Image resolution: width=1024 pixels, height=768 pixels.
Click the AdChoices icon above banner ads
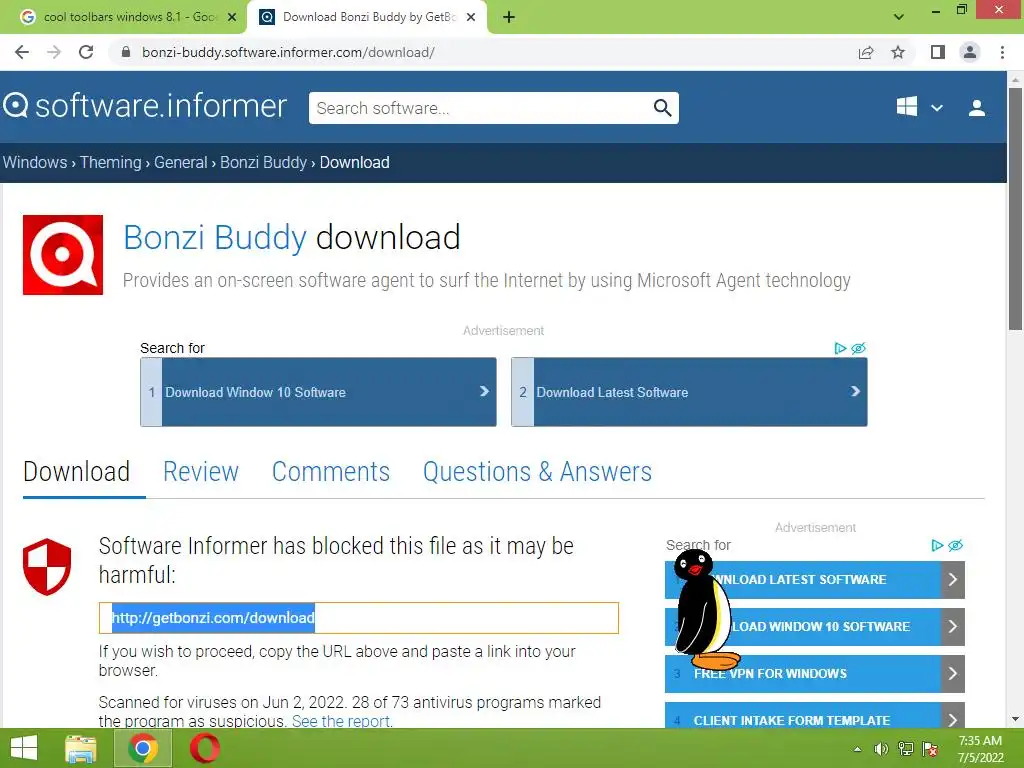tap(840, 348)
